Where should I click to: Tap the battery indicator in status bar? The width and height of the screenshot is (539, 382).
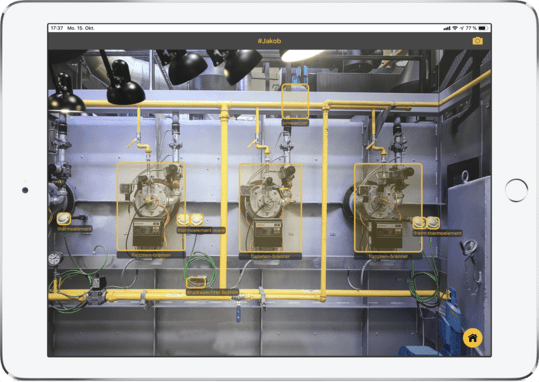click(483, 28)
